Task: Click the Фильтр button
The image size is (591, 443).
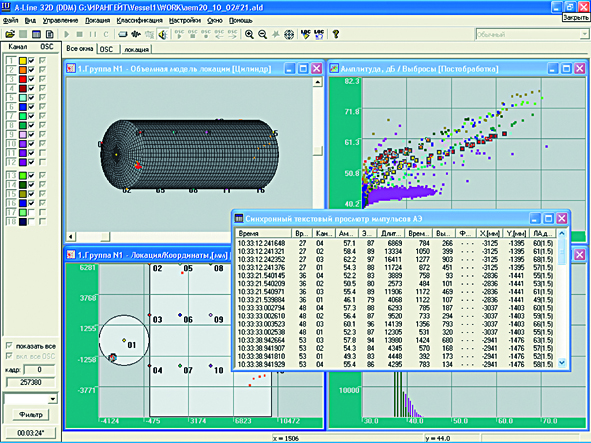Action: pyautogui.click(x=31, y=415)
